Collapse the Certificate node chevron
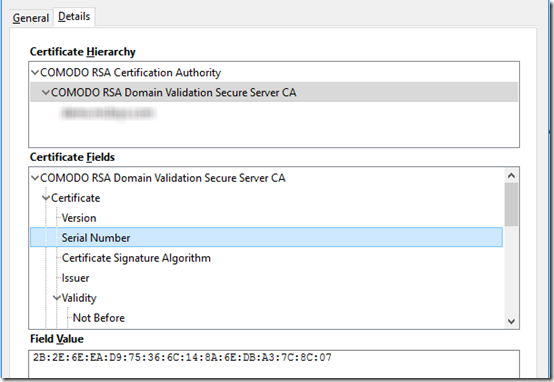 point(46,198)
